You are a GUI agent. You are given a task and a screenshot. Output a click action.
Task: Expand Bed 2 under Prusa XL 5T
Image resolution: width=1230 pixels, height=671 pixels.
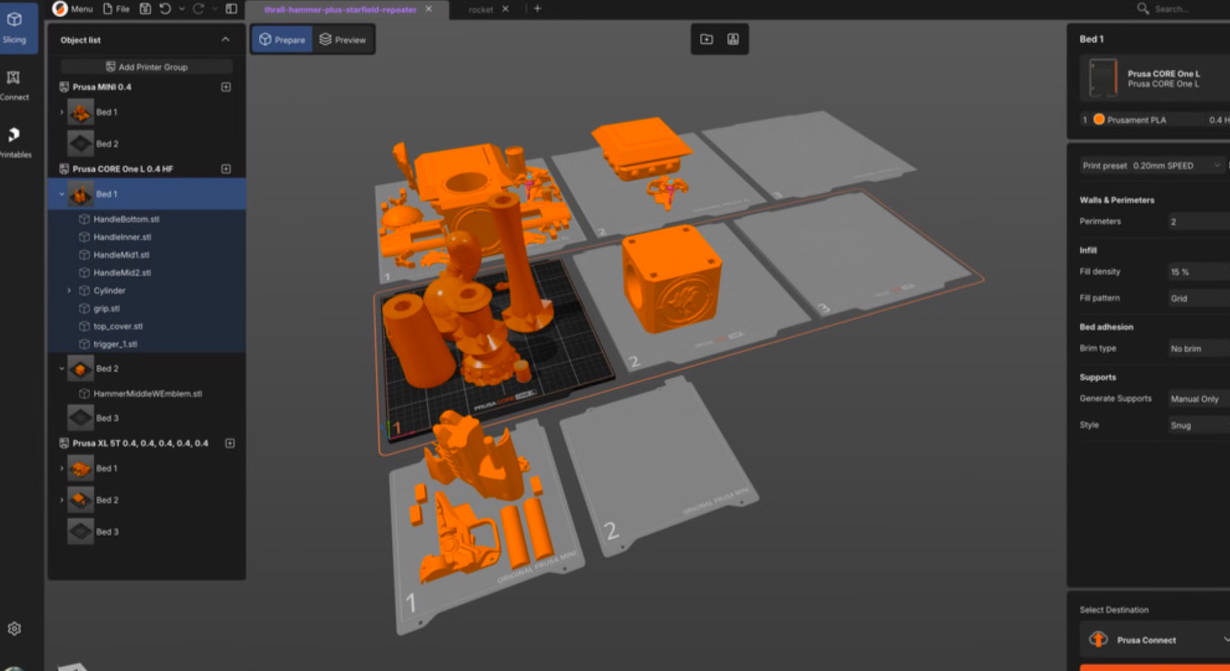pyautogui.click(x=62, y=500)
